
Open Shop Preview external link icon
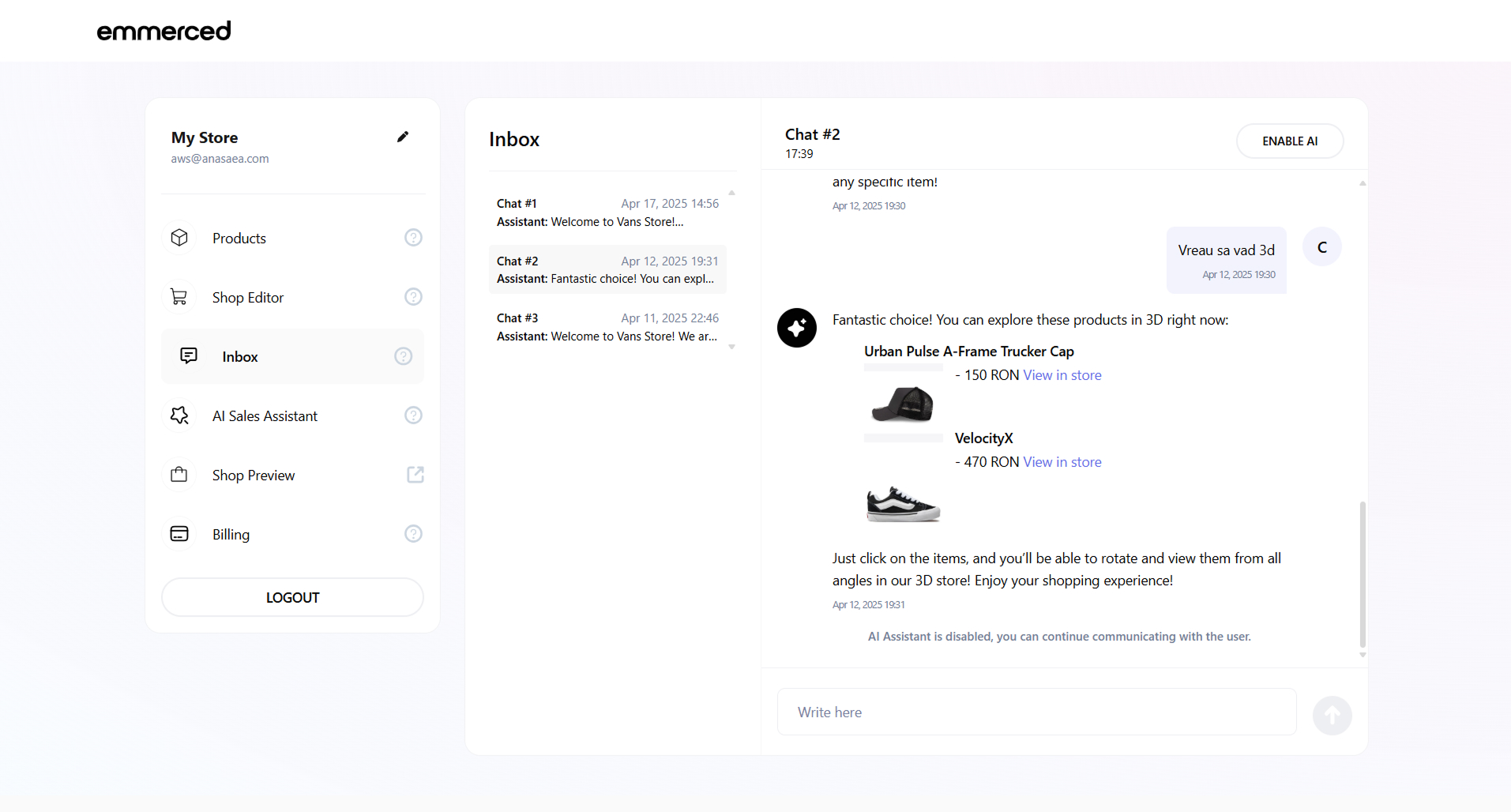(x=415, y=475)
